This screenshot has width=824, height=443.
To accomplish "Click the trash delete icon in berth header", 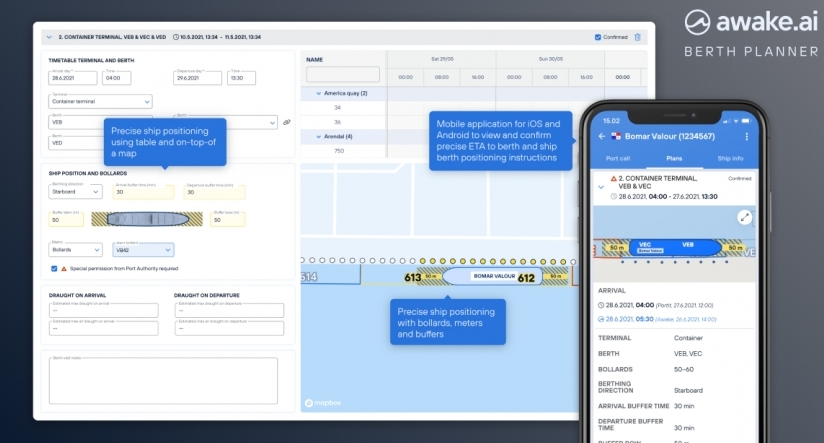I will coord(637,37).
